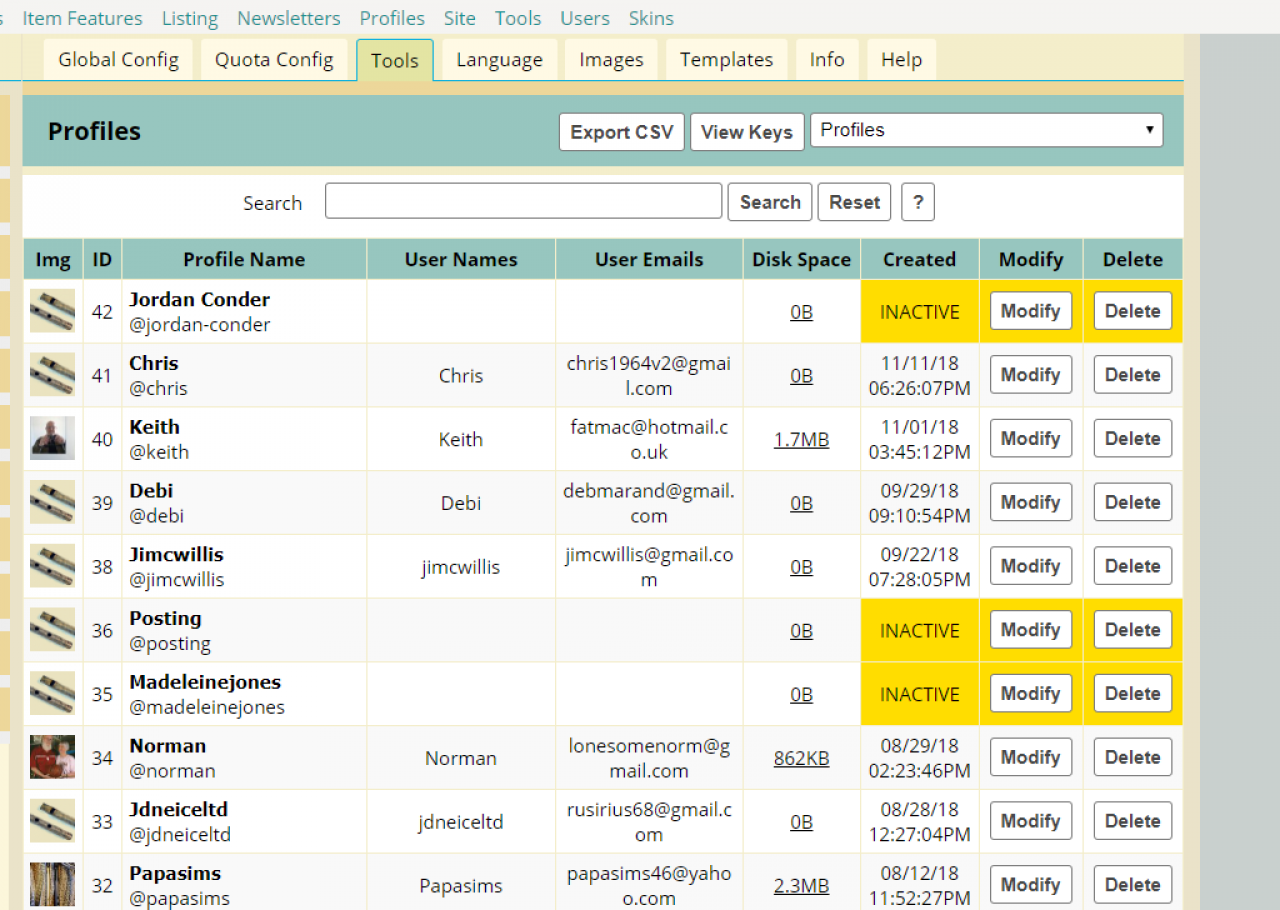Click in the profile search field
This screenshot has height=910, width=1280.
pyautogui.click(x=523, y=202)
